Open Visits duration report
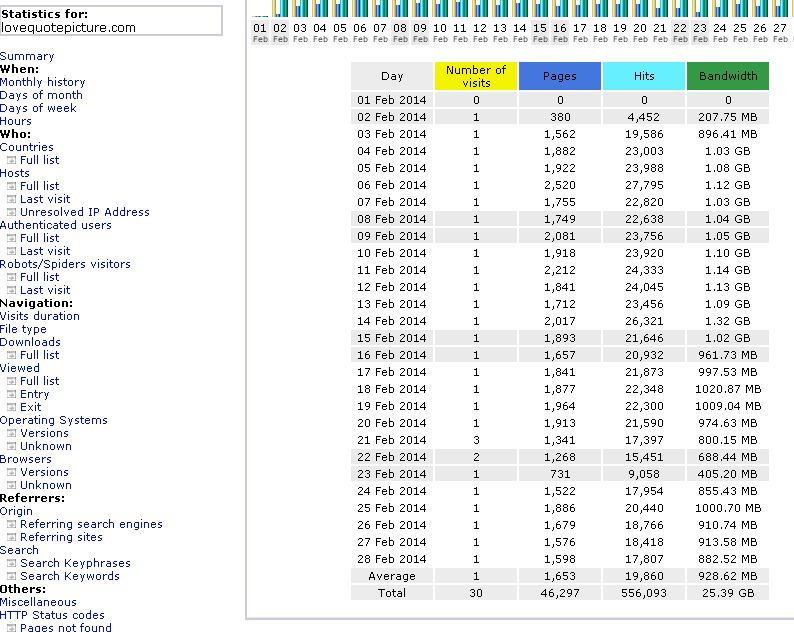This screenshot has width=794, height=632. point(39,316)
